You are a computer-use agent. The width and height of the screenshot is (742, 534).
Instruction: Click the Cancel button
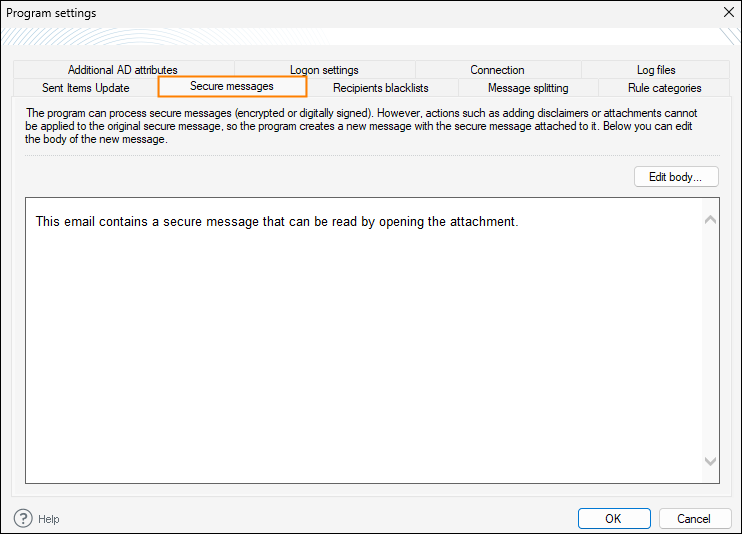coord(694,518)
